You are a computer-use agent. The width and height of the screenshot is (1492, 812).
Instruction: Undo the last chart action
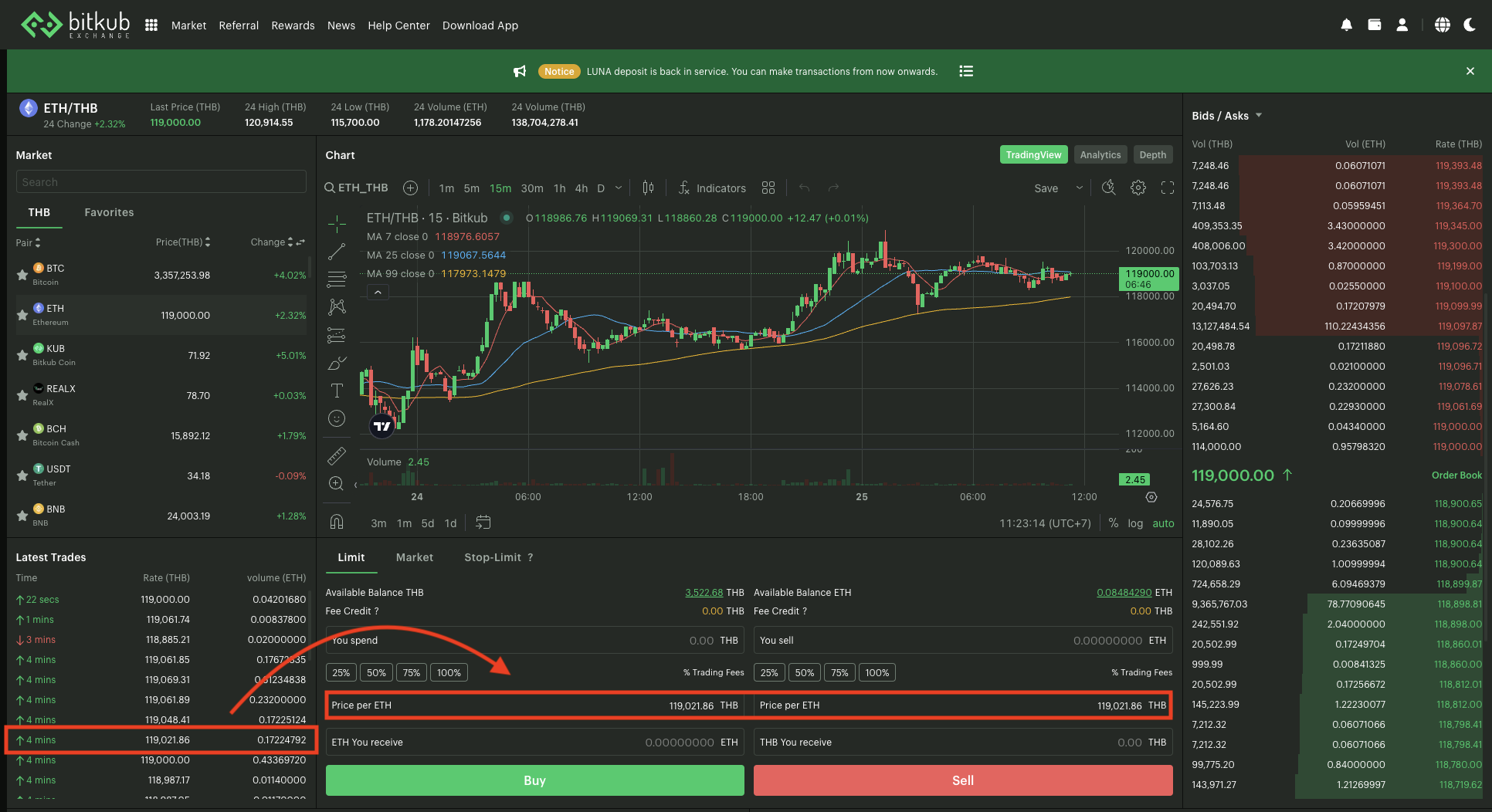[805, 188]
